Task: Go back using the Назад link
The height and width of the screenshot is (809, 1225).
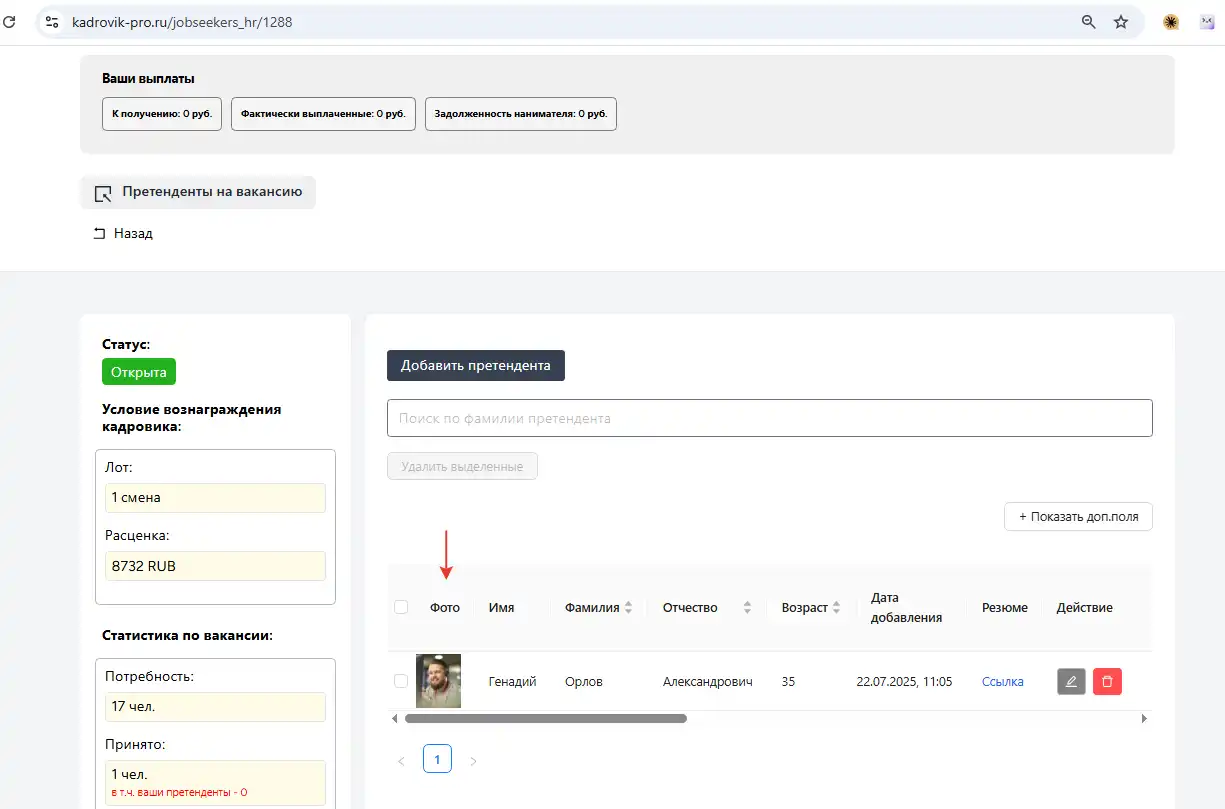Action: click(123, 234)
